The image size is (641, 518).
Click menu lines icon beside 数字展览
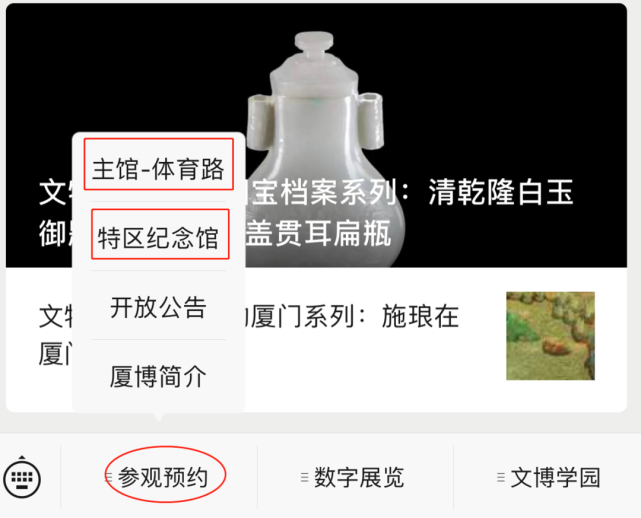304,477
